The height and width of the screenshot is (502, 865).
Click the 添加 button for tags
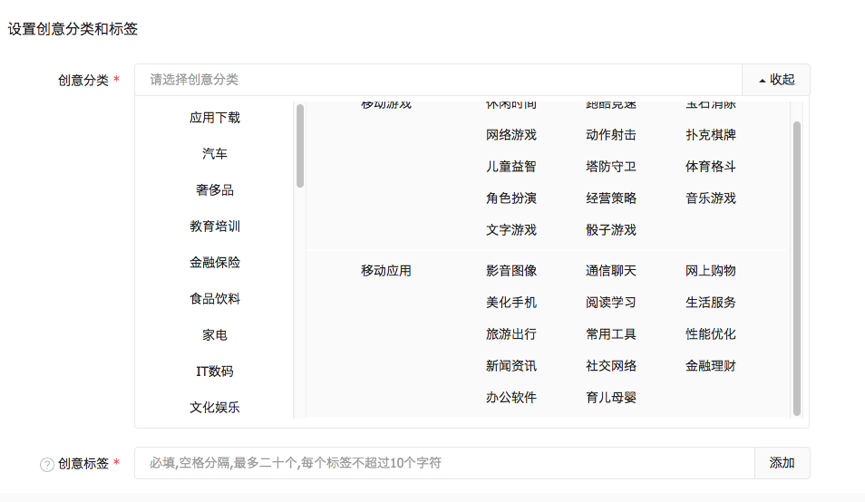click(782, 463)
